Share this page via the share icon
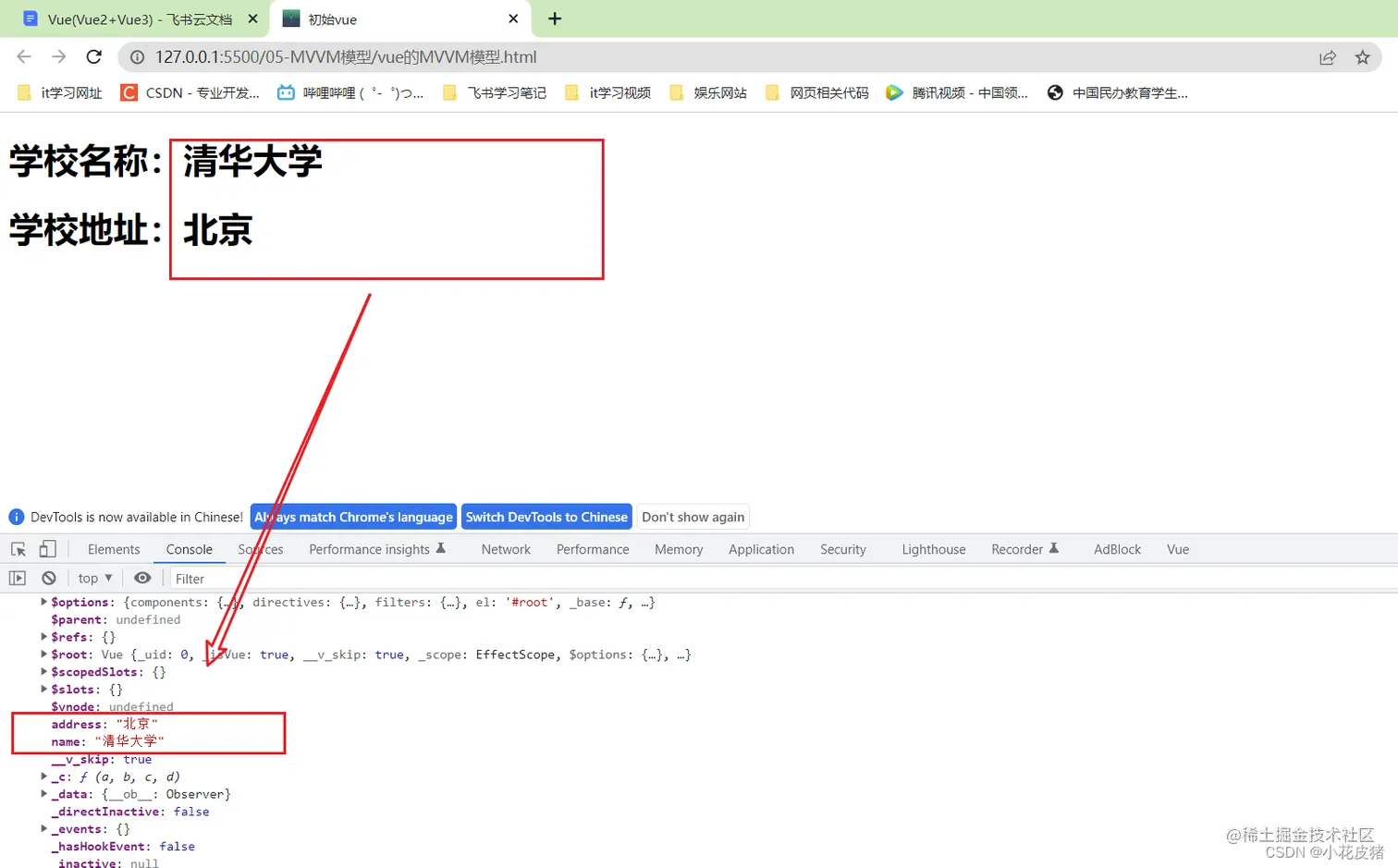Screen dimensions: 1398x868 click(1328, 57)
